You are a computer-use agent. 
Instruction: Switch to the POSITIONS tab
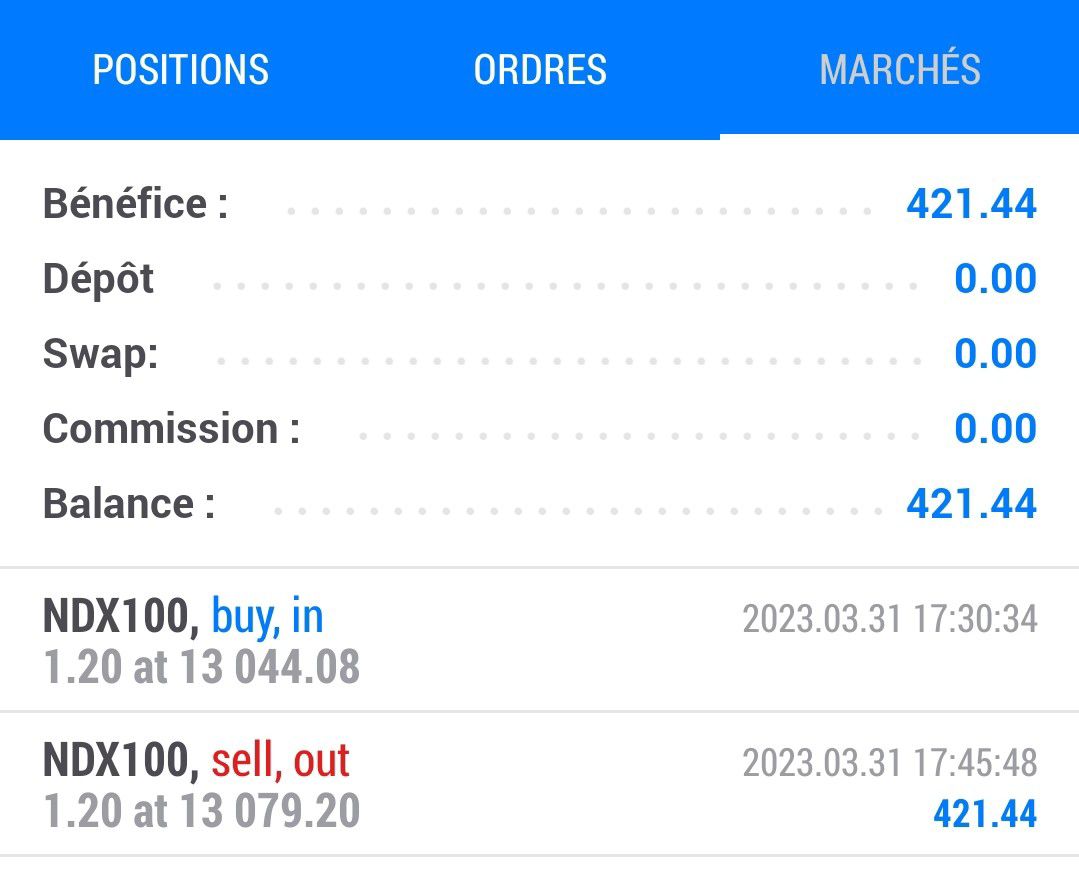click(181, 70)
